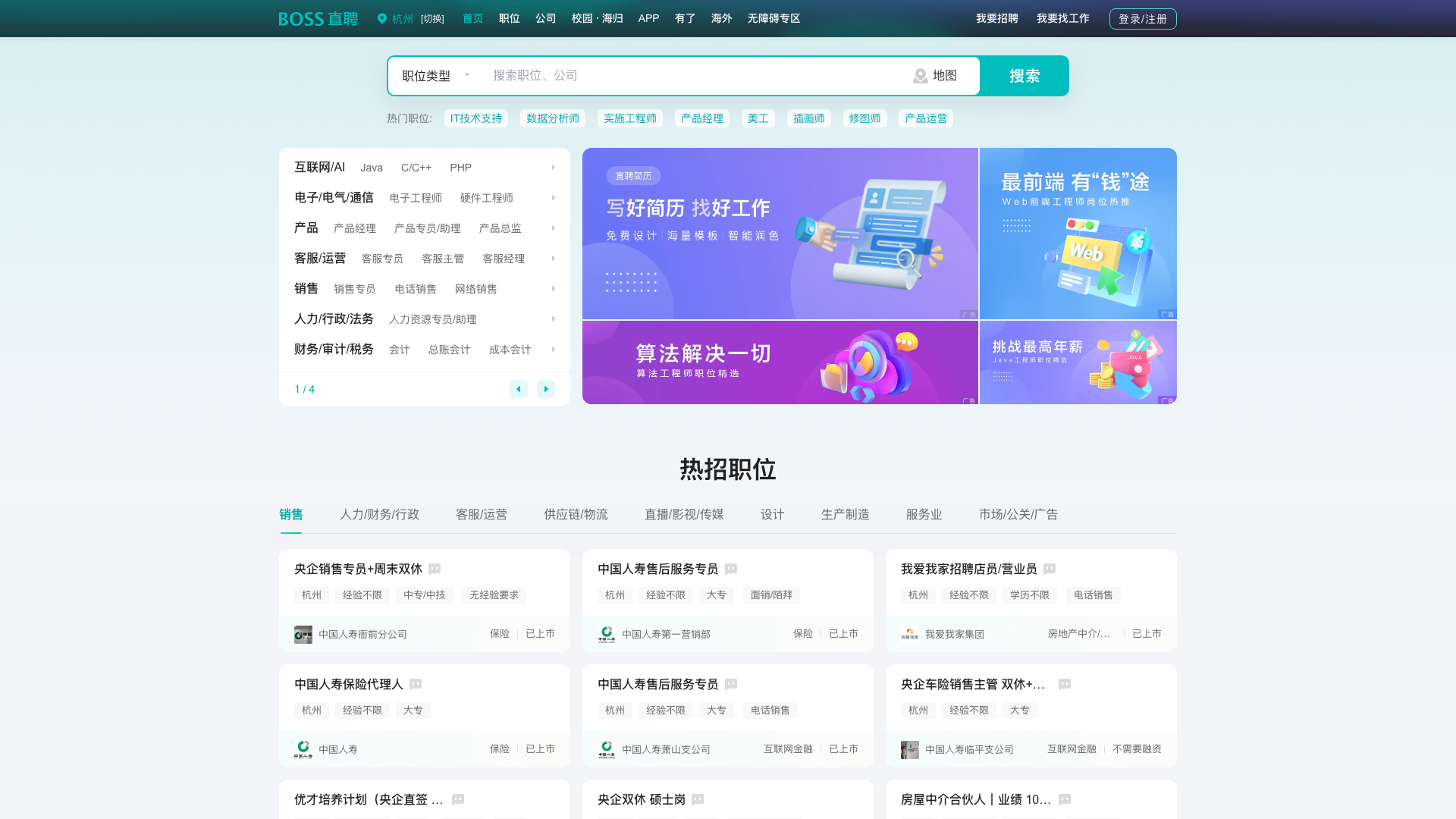
Task: Select the 供应链/物流 tab
Action: pos(576,514)
